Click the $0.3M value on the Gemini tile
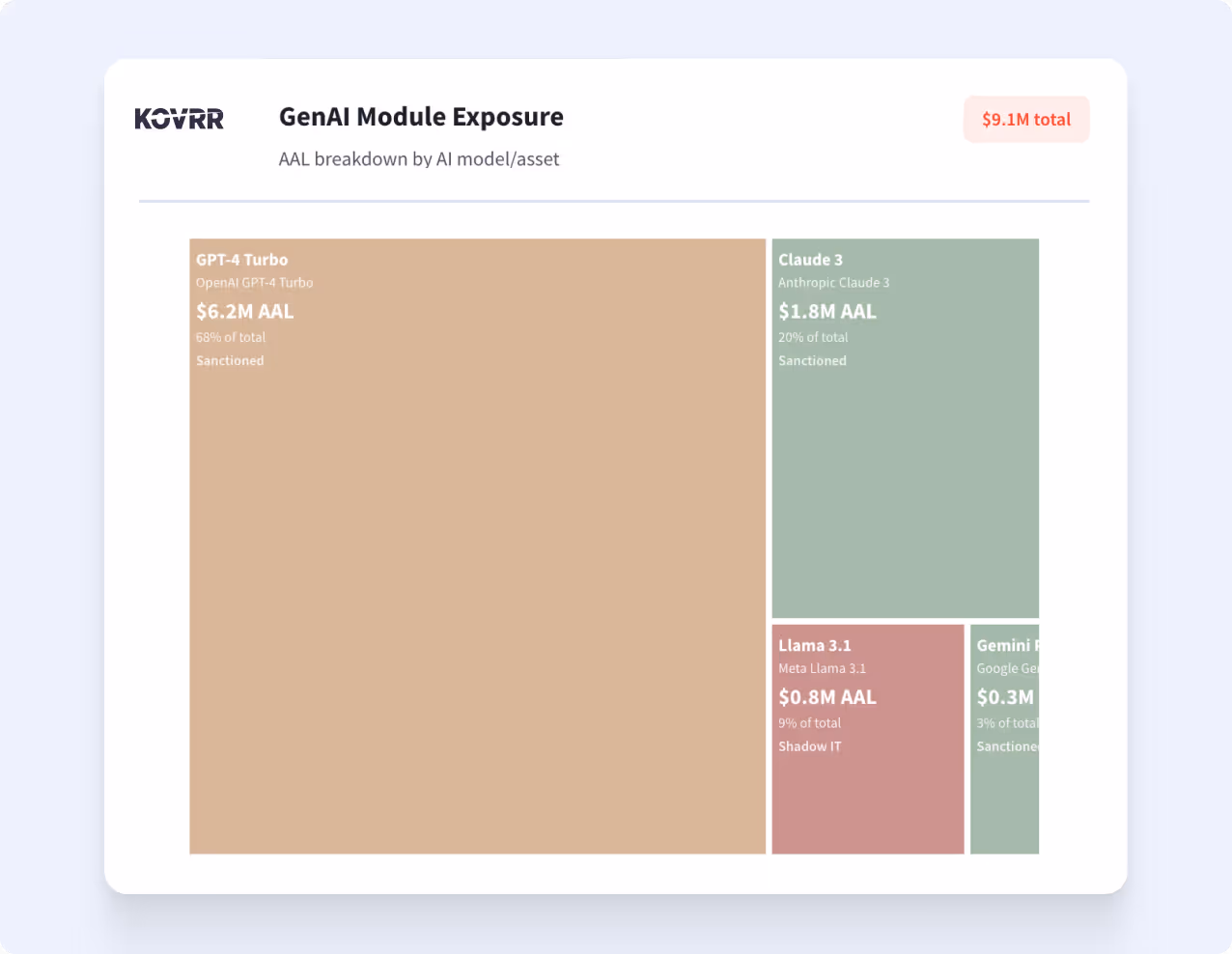1232x954 pixels. pyautogui.click(x=1004, y=696)
